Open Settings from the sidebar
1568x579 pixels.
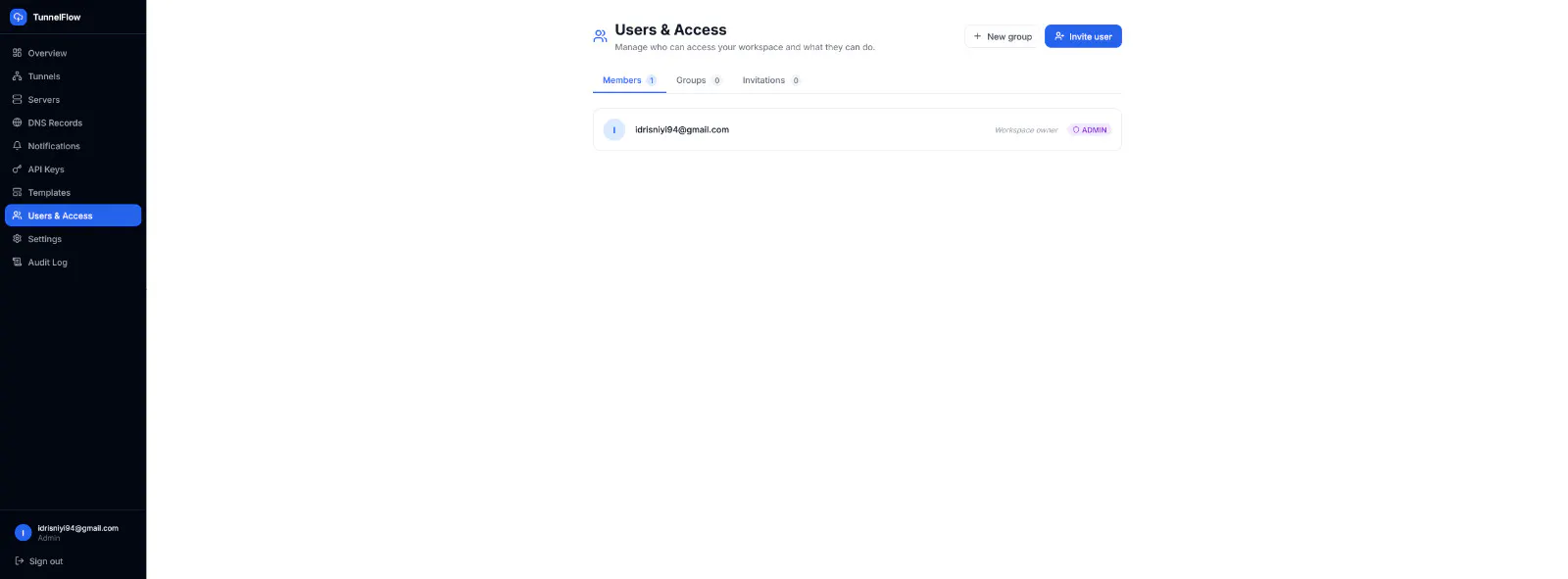pos(73,239)
